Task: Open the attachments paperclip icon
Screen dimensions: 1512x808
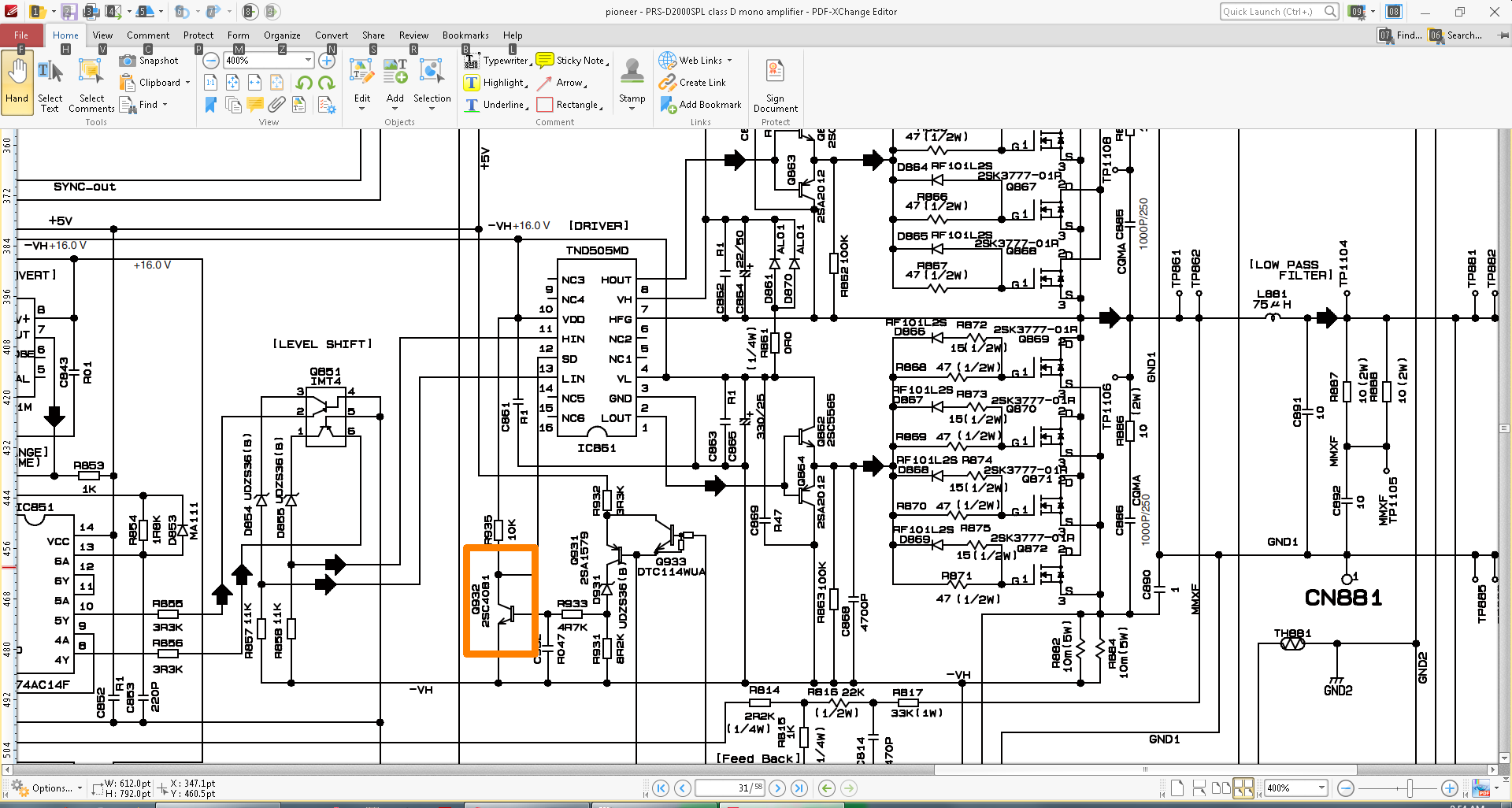Action: click(x=277, y=105)
